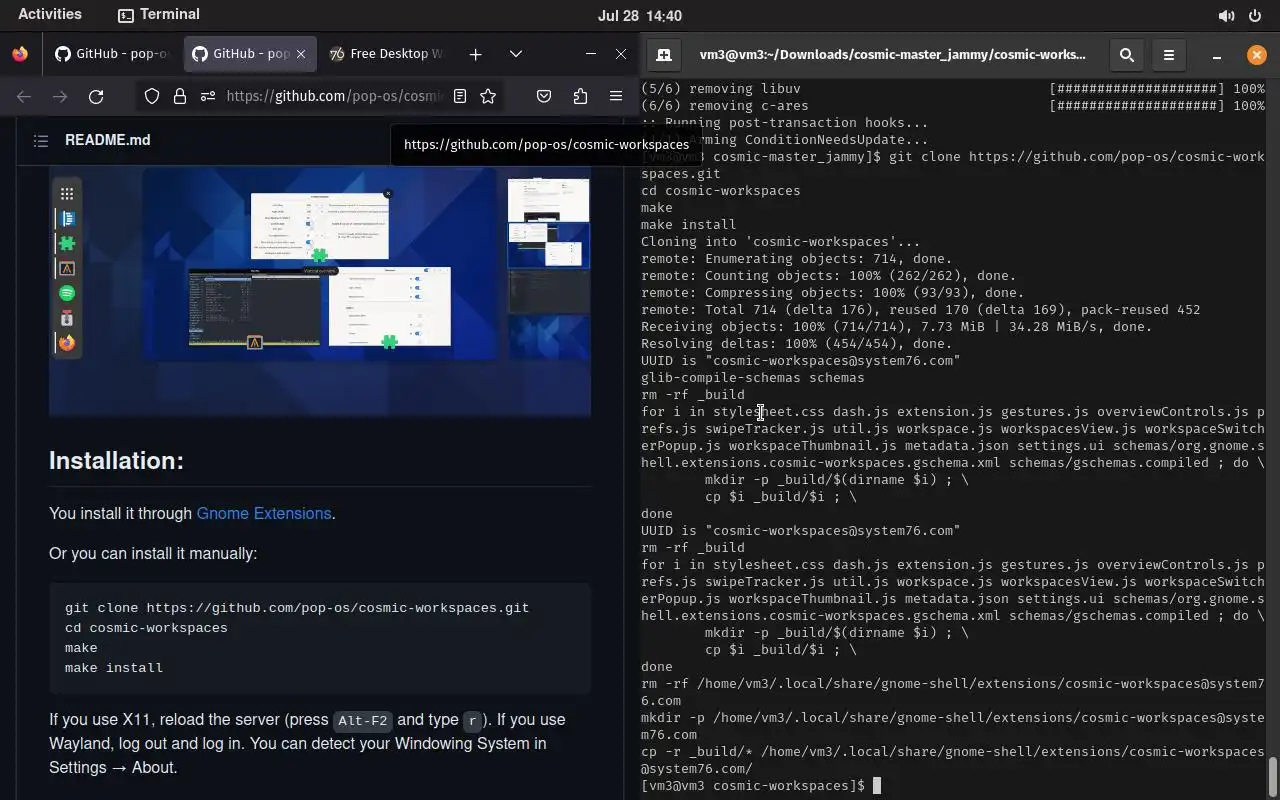Open the Firefox application hamburger menu
1280x800 pixels.
(616, 96)
